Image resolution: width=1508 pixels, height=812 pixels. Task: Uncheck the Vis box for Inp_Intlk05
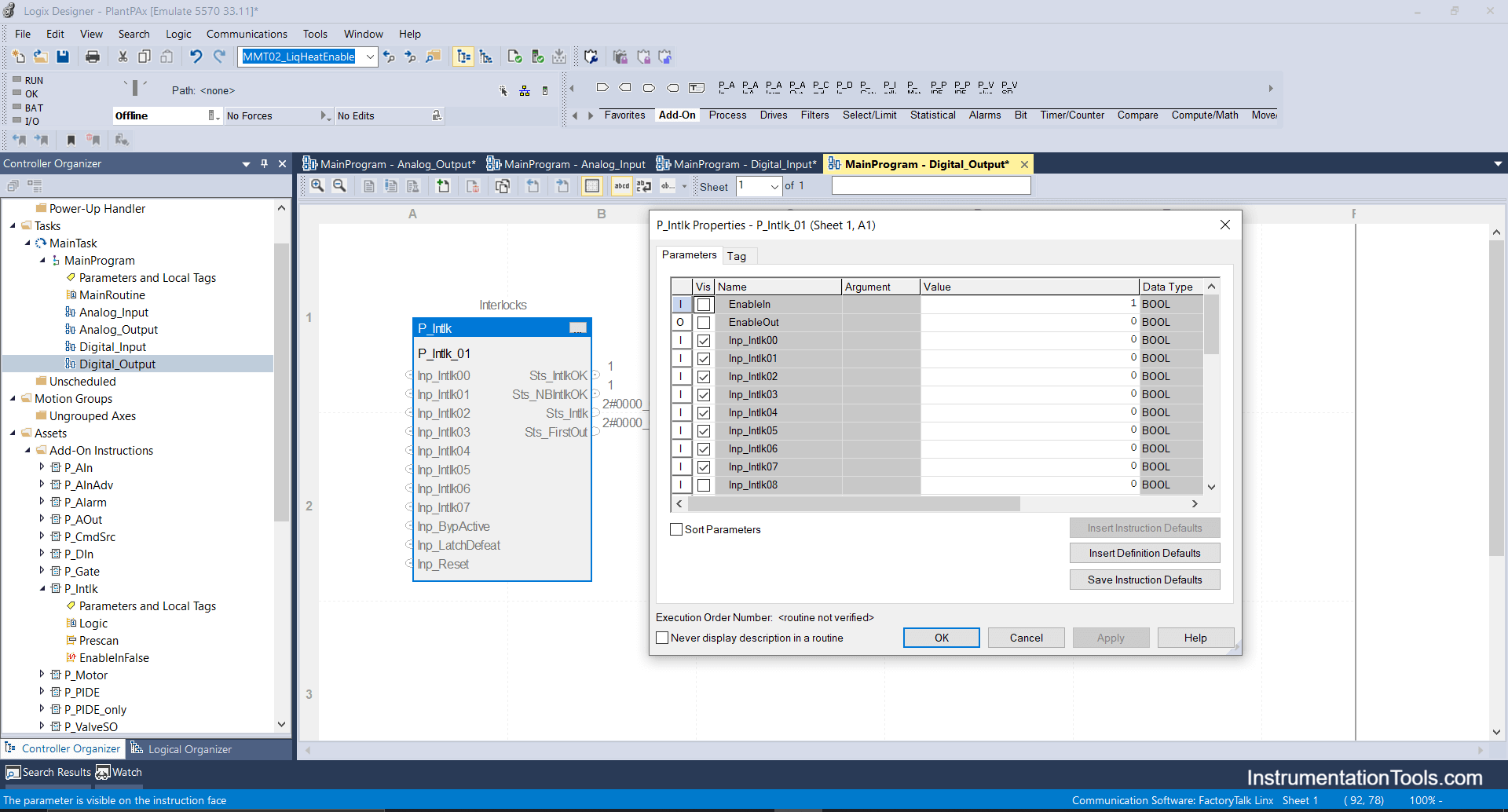704,431
